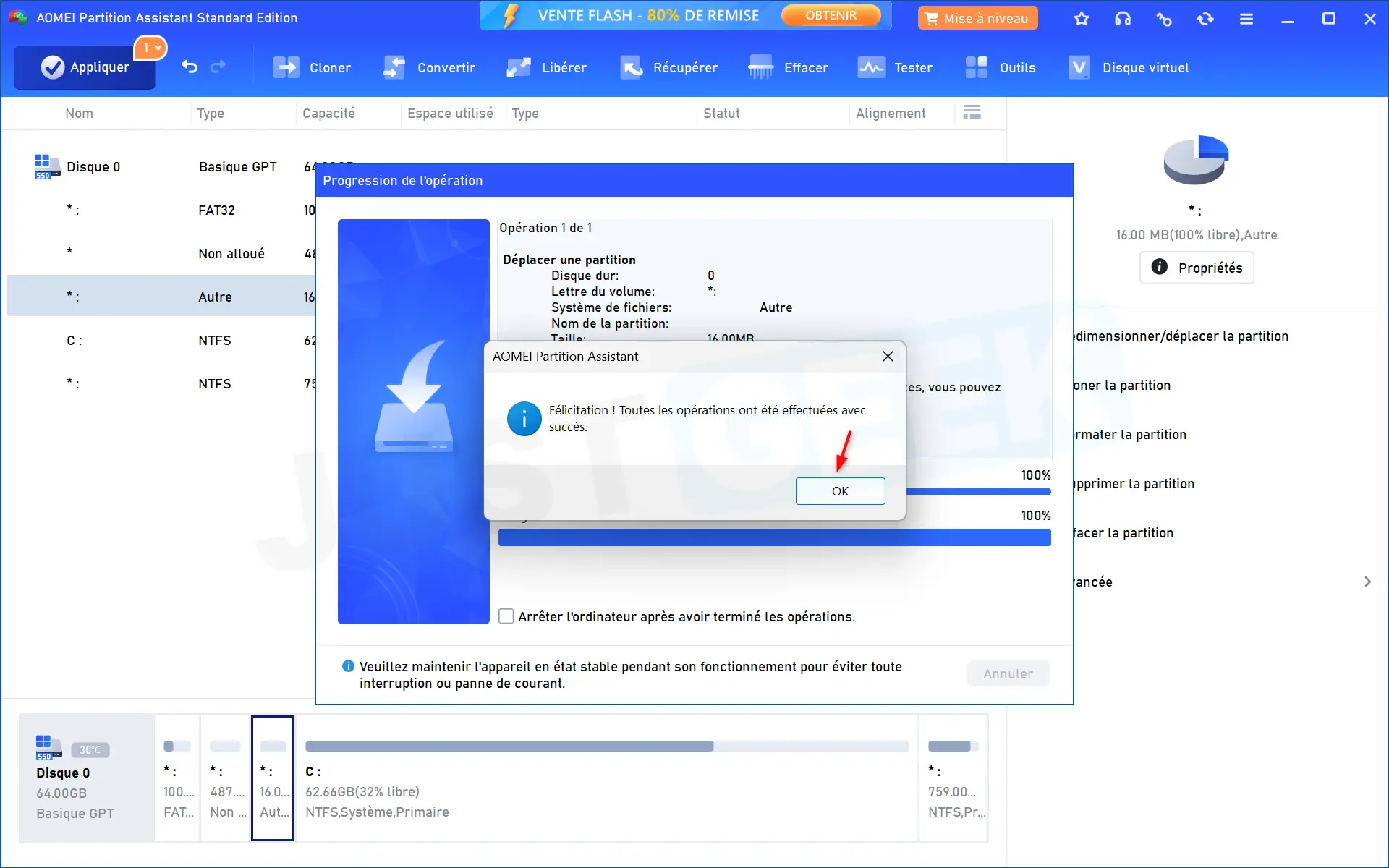
Task: Click the star favorites icon in title bar
Action: pyautogui.click(x=1082, y=19)
